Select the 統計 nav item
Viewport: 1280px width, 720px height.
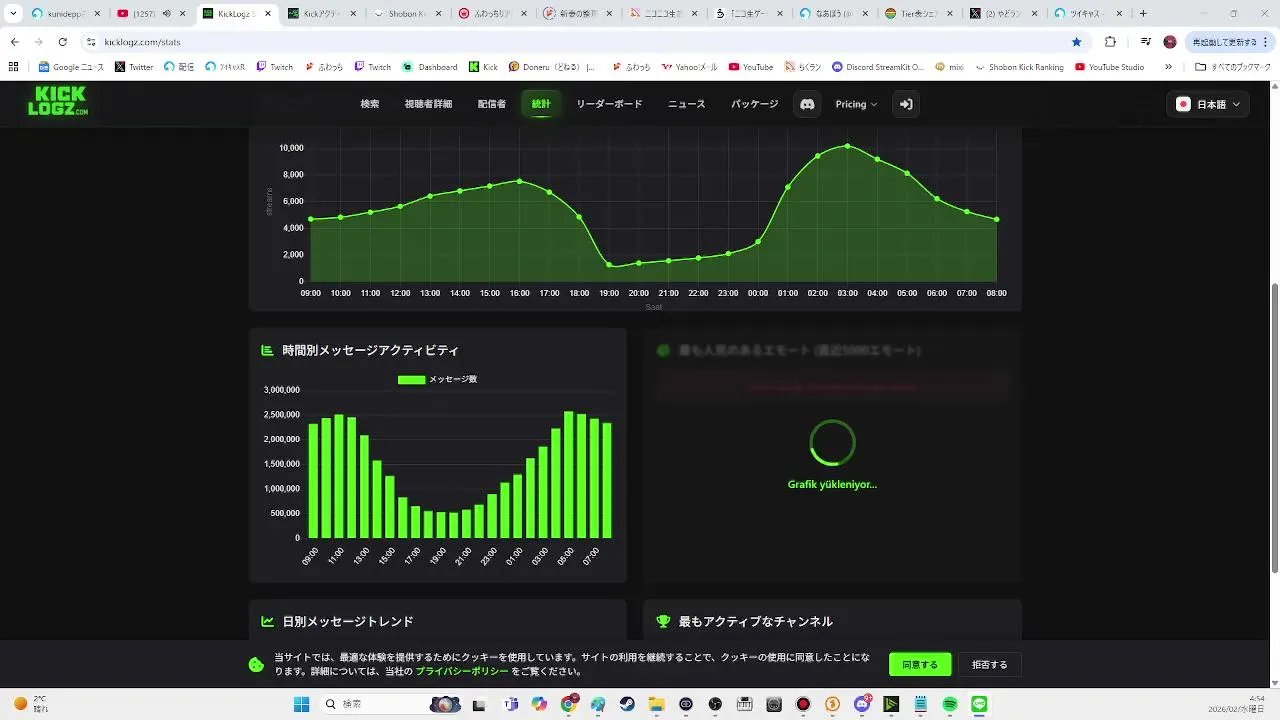(x=541, y=104)
